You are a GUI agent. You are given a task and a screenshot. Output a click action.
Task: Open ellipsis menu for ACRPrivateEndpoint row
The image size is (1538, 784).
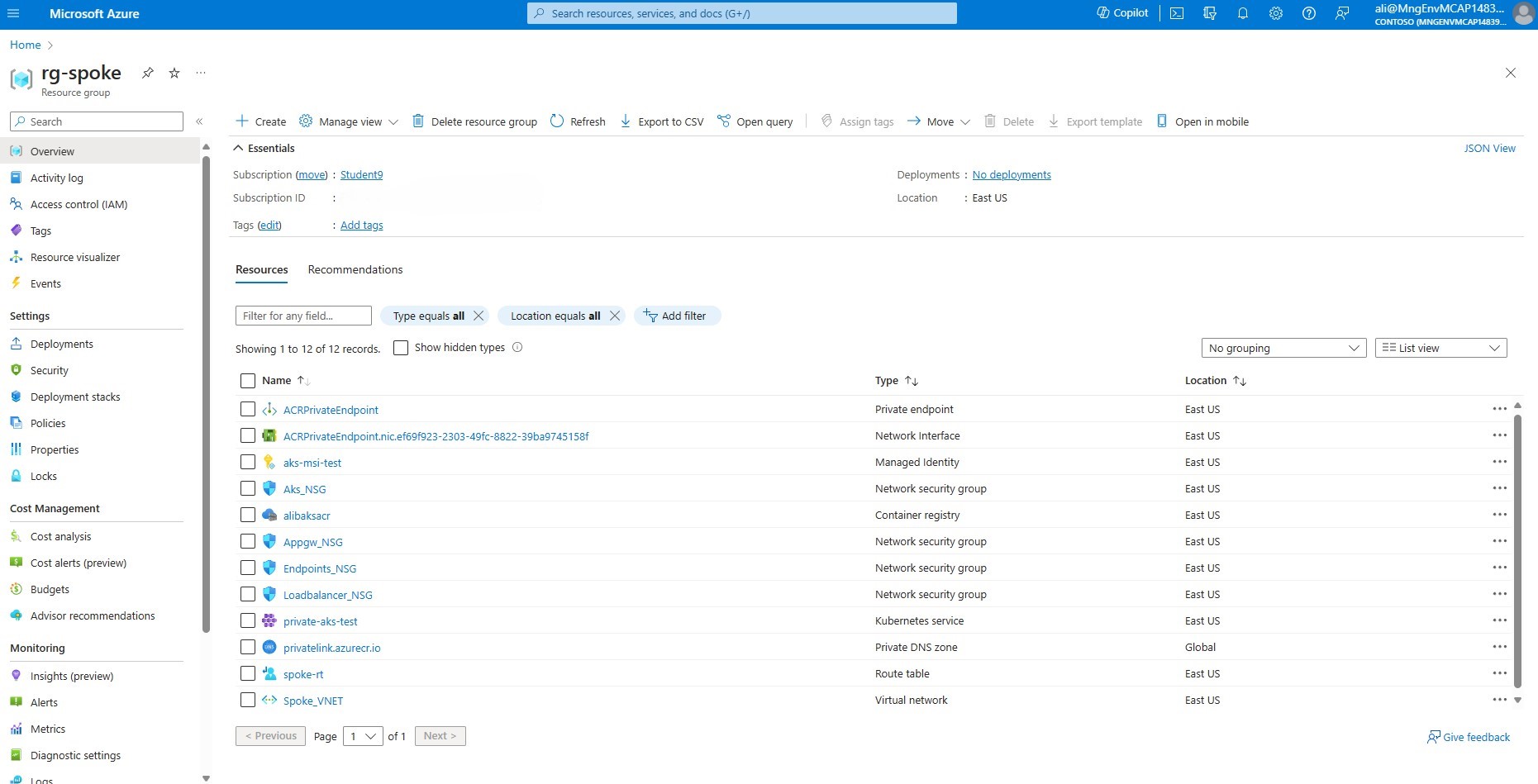pyautogui.click(x=1500, y=409)
